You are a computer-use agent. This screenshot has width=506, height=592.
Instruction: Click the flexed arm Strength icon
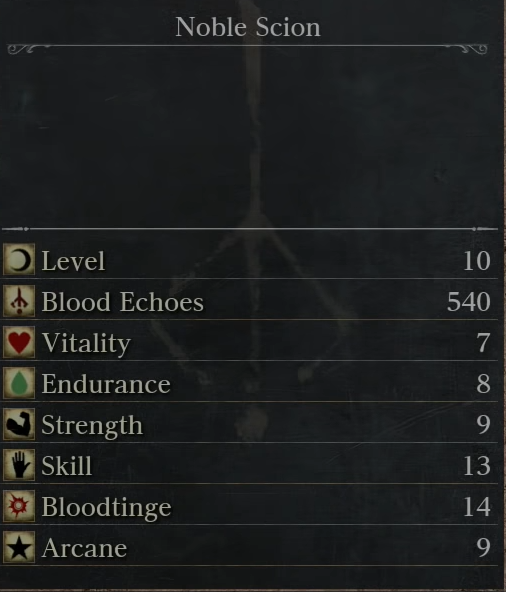click(19, 424)
